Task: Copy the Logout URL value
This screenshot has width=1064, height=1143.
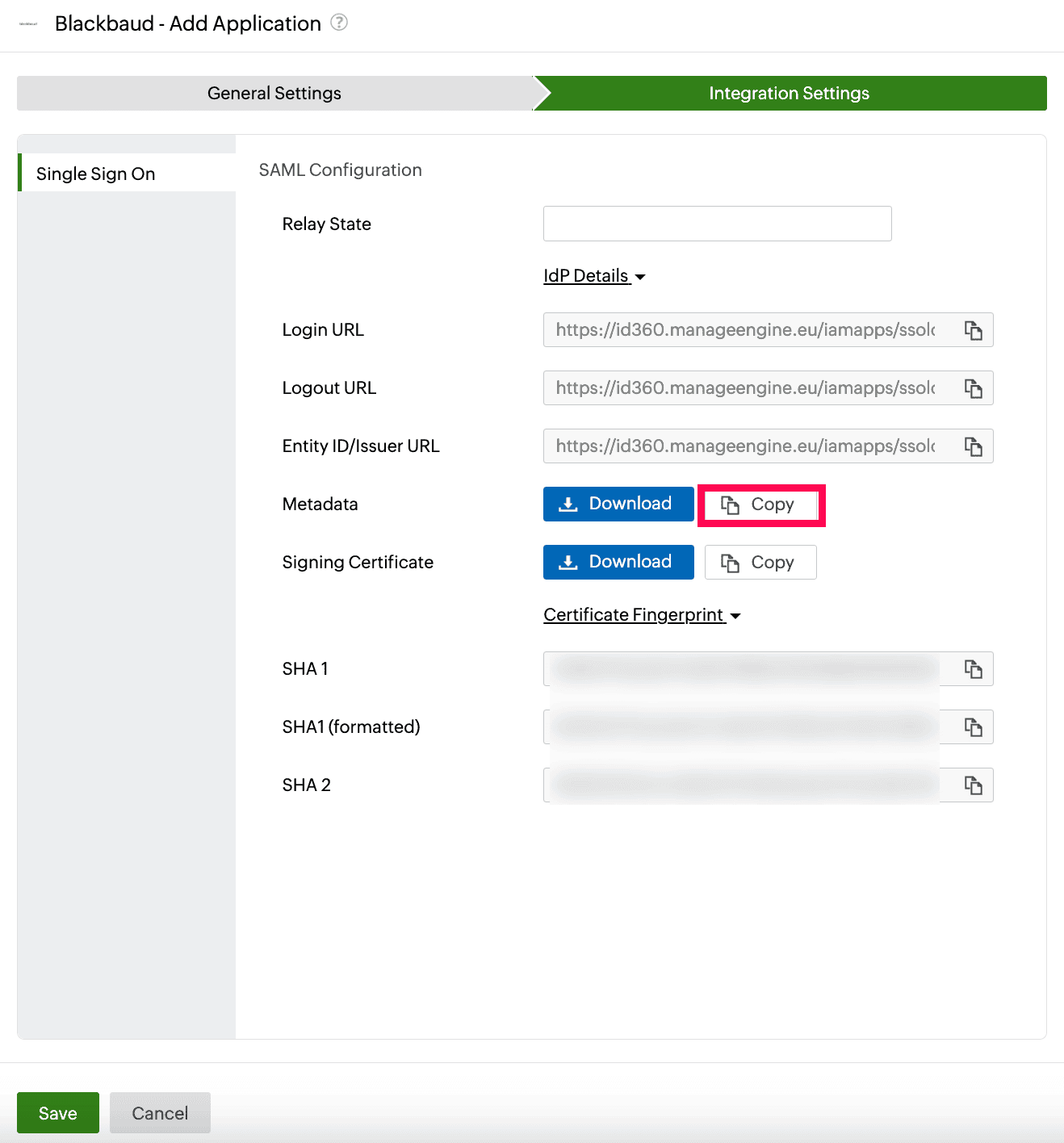Action: [974, 388]
